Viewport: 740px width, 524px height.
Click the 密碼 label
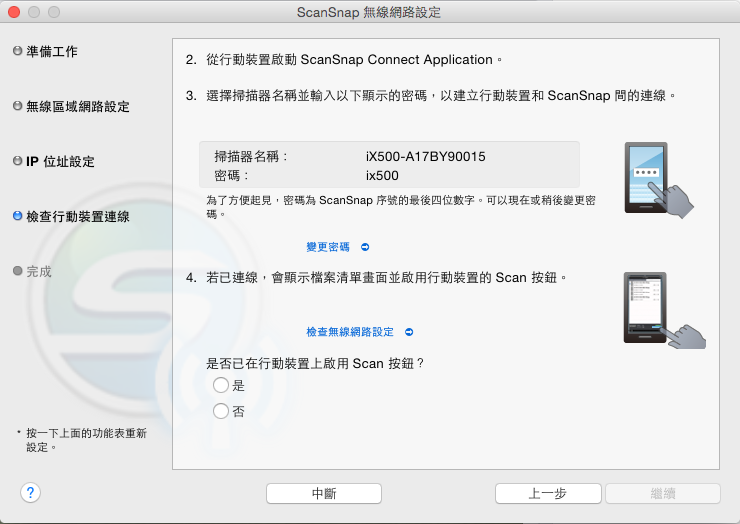(x=231, y=176)
